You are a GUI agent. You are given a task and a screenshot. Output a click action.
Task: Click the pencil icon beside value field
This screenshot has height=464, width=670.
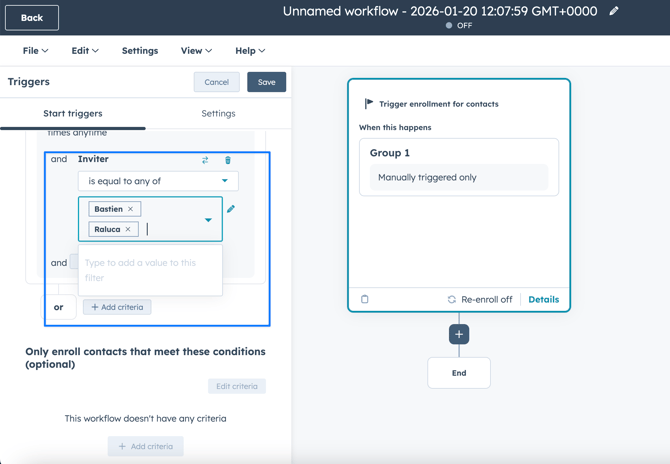point(231,209)
